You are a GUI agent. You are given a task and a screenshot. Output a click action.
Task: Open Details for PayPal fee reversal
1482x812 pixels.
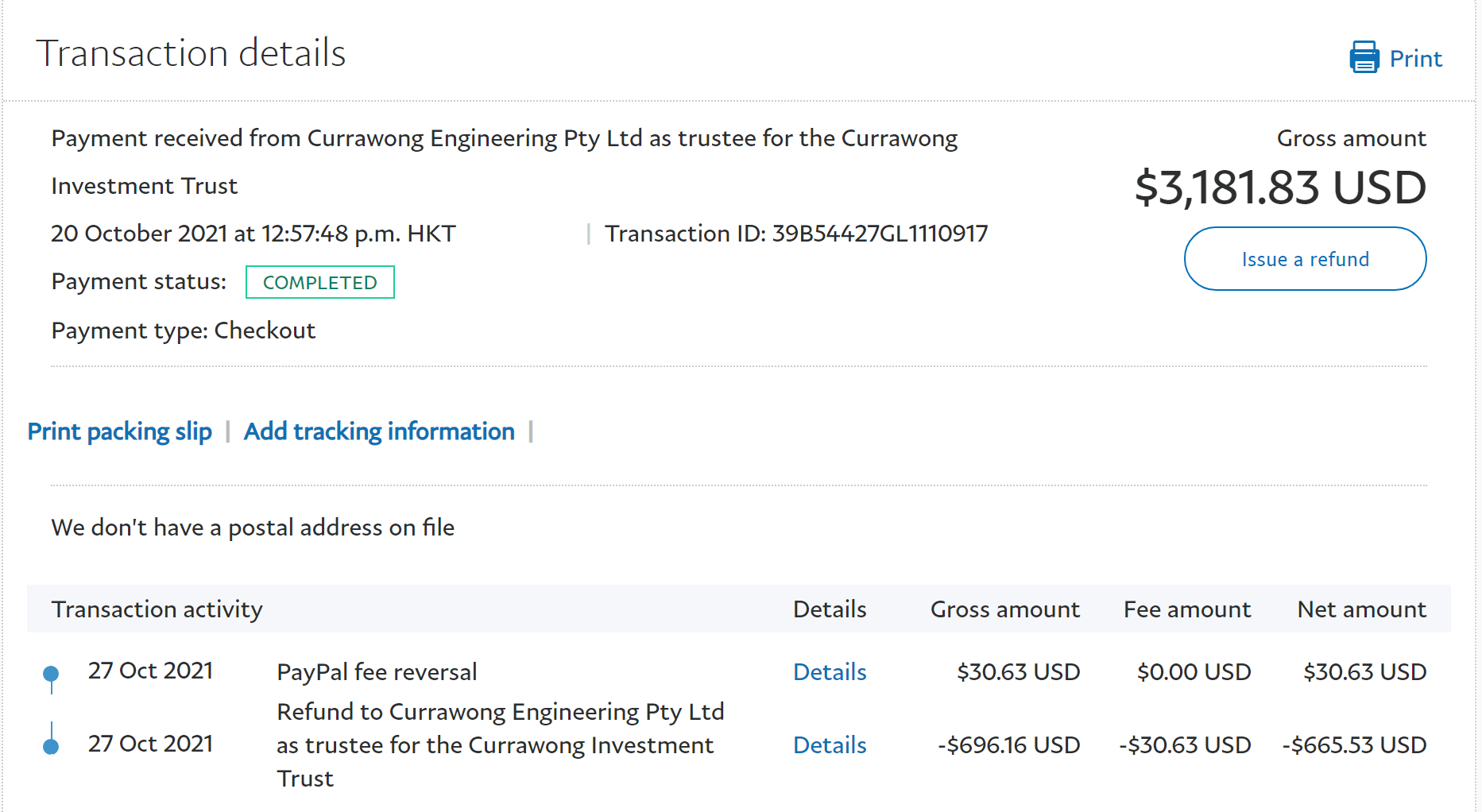click(x=830, y=672)
